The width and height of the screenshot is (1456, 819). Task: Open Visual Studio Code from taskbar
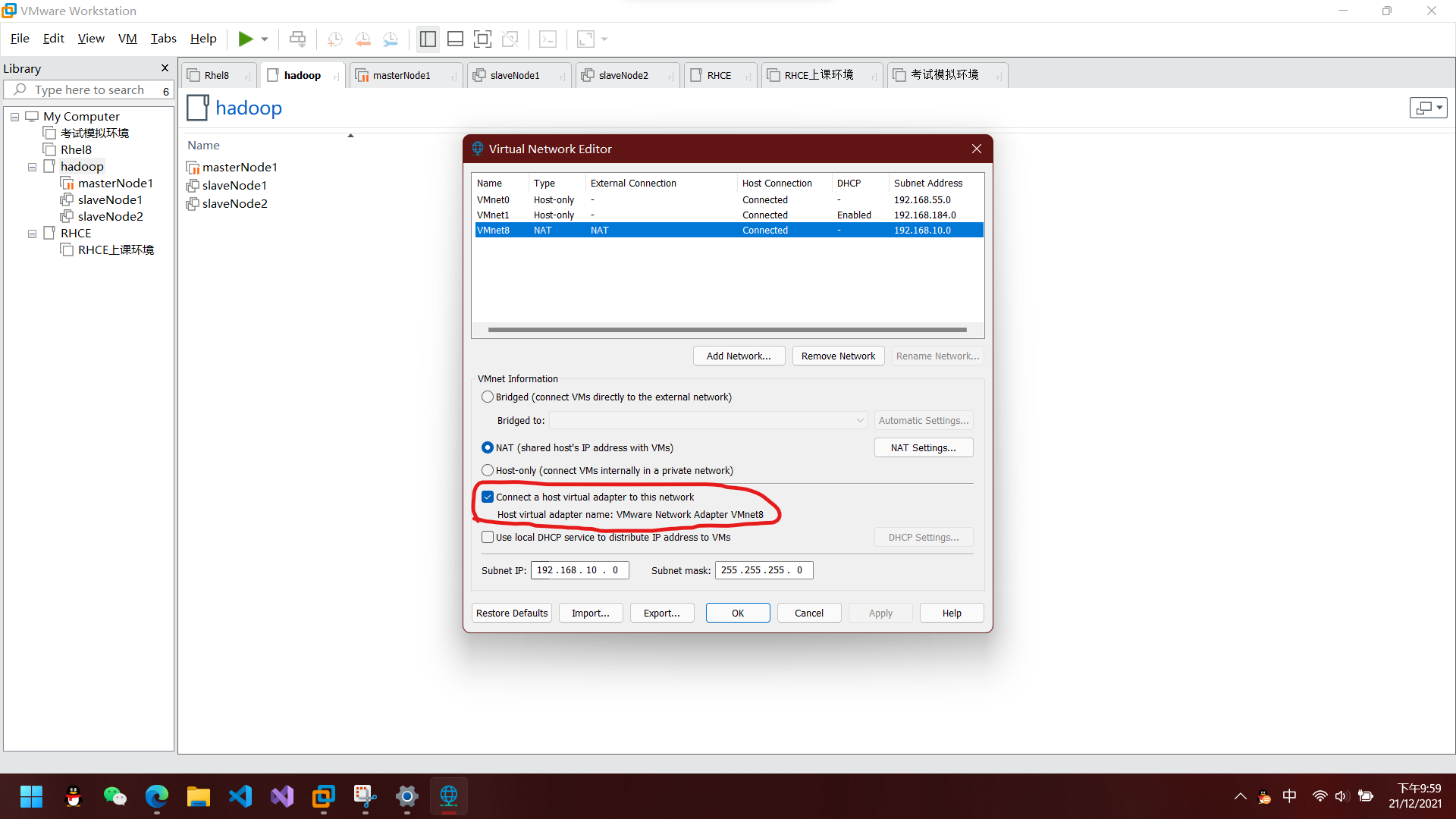pyautogui.click(x=240, y=797)
